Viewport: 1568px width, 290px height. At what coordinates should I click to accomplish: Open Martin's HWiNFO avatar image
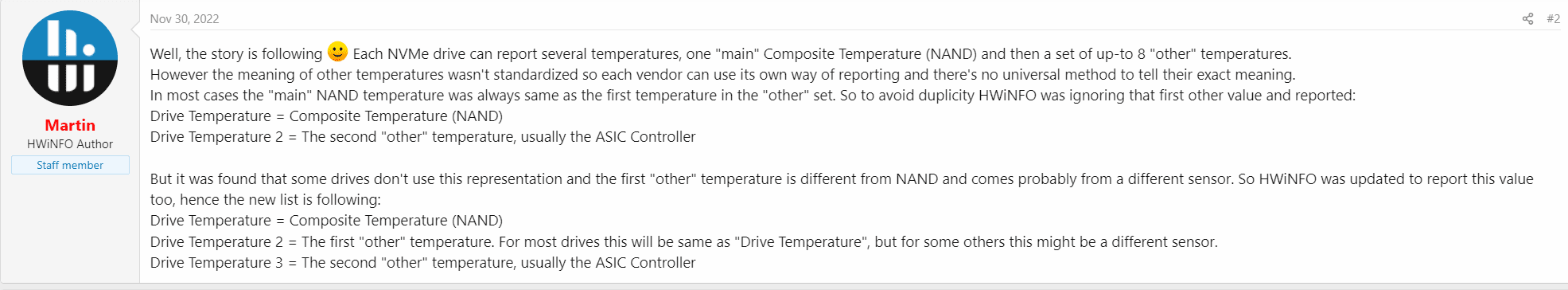[x=70, y=58]
